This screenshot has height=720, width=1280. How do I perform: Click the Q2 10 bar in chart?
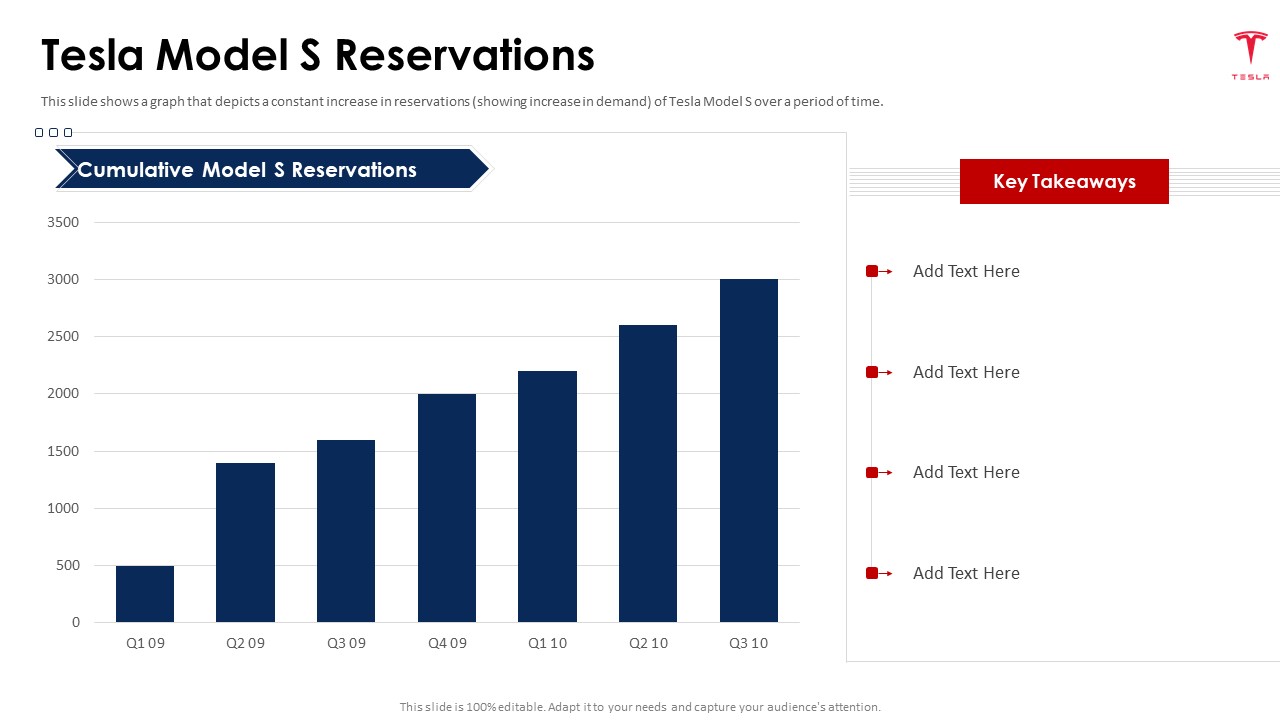click(648, 474)
